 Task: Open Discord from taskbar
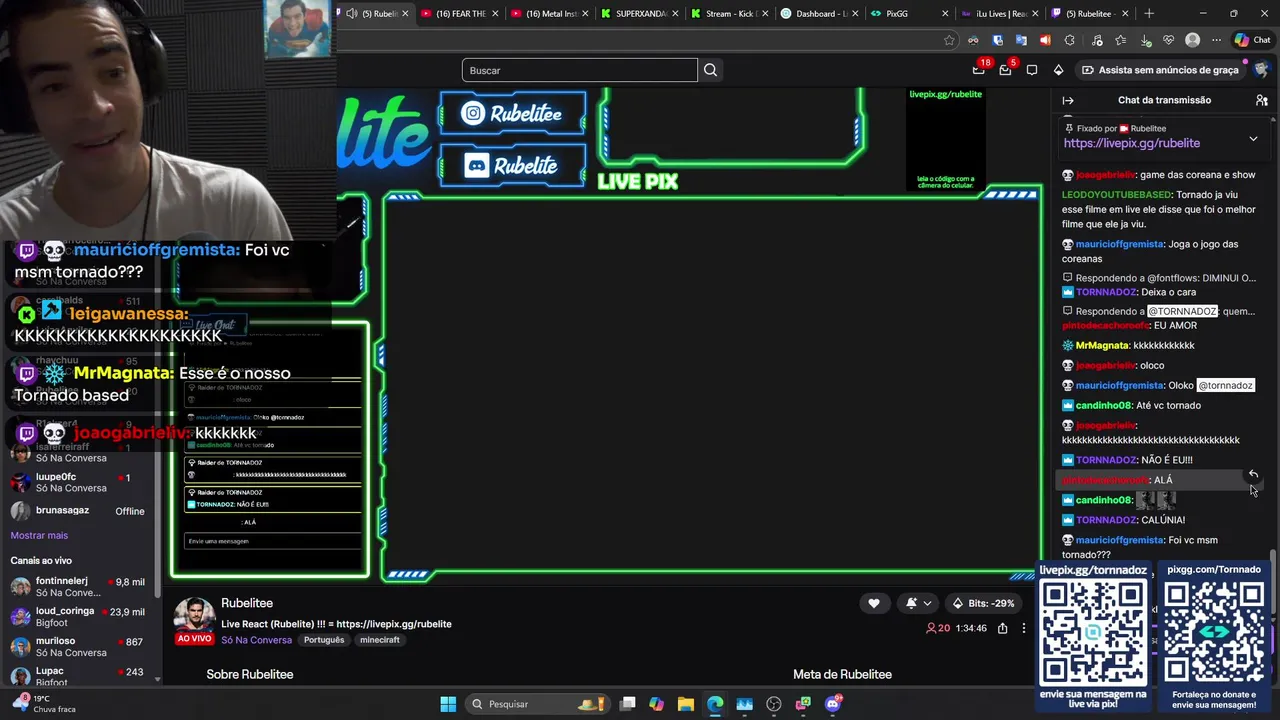(833, 704)
